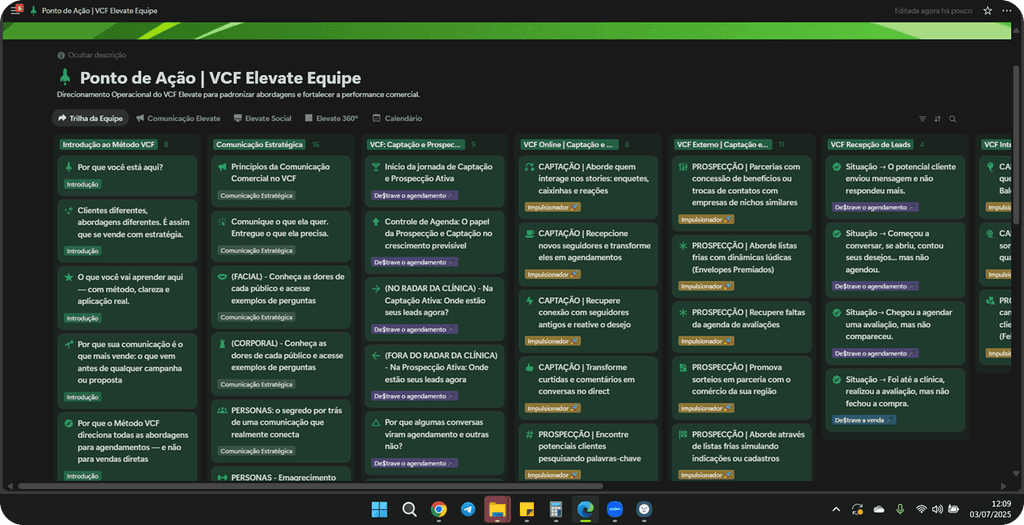Image resolution: width=1024 pixels, height=525 pixels.
Task: Click the VCF Recepção de Leads column header
Action: (871, 144)
